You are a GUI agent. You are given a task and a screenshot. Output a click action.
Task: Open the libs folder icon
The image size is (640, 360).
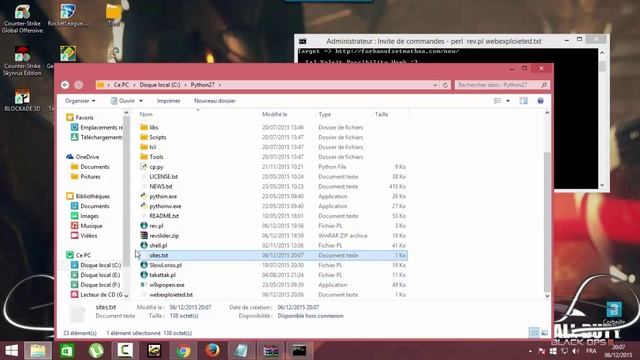(144, 127)
